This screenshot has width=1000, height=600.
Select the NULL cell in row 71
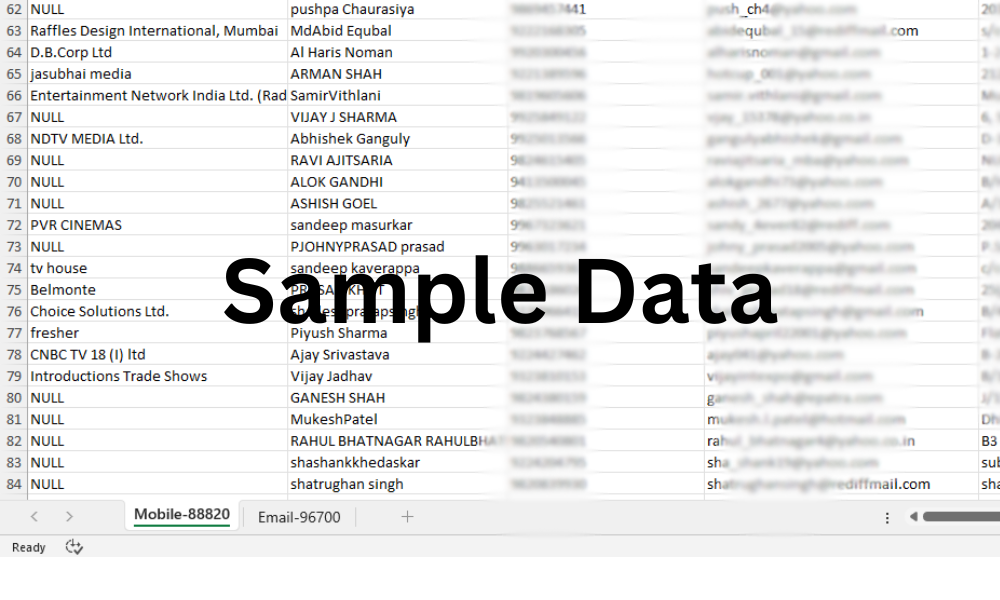pos(158,203)
